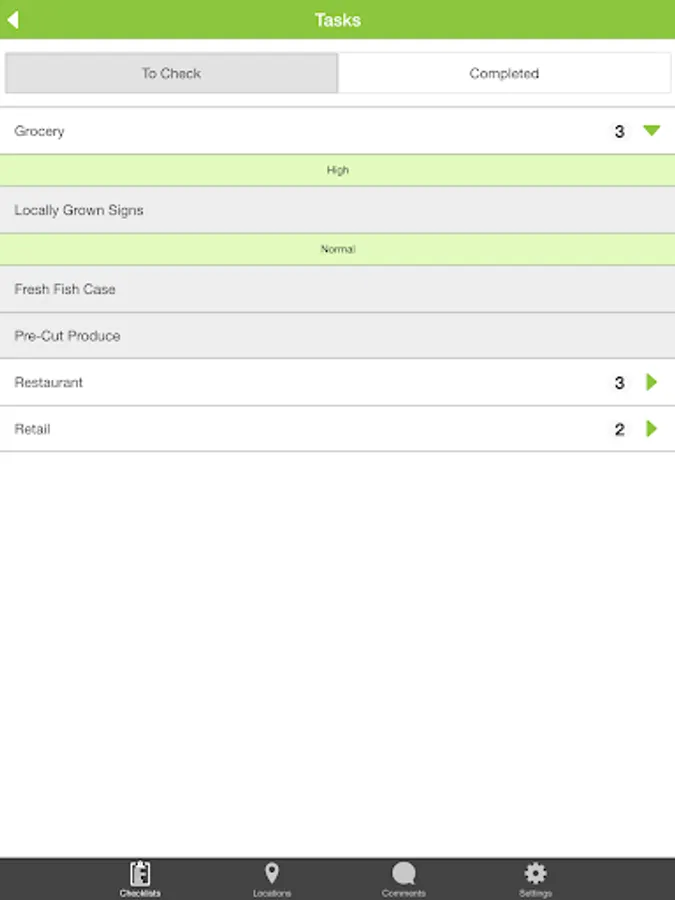Open the Comments speech bubble icon
Image resolution: width=675 pixels, height=900 pixels.
point(404,873)
